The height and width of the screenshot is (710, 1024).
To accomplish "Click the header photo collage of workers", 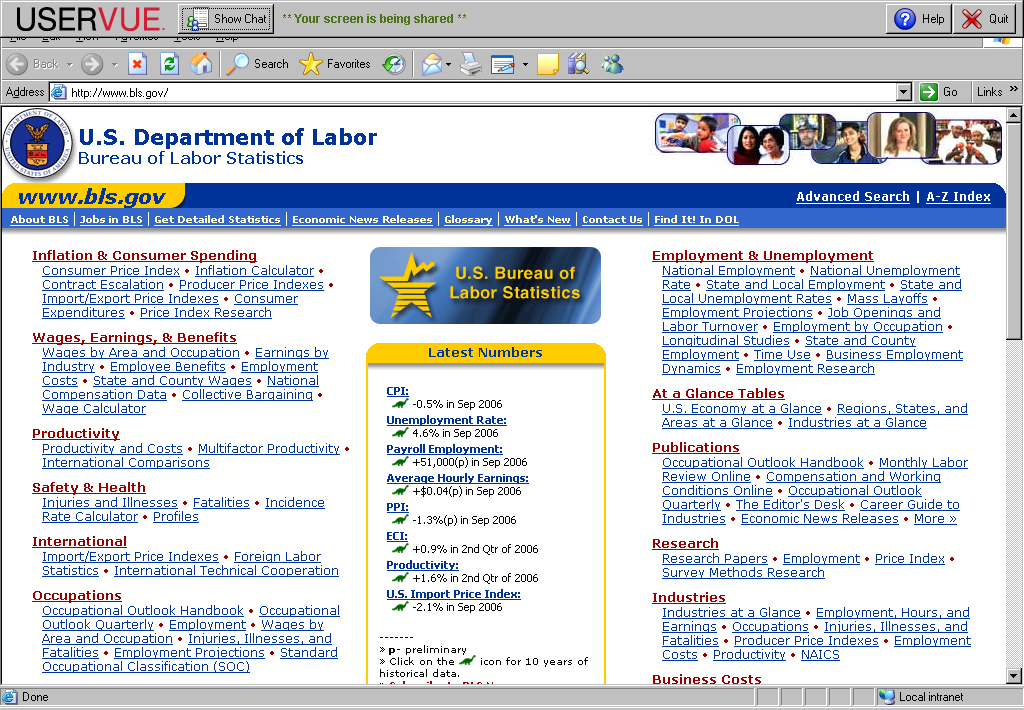I will pyautogui.click(x=828, y=138).
